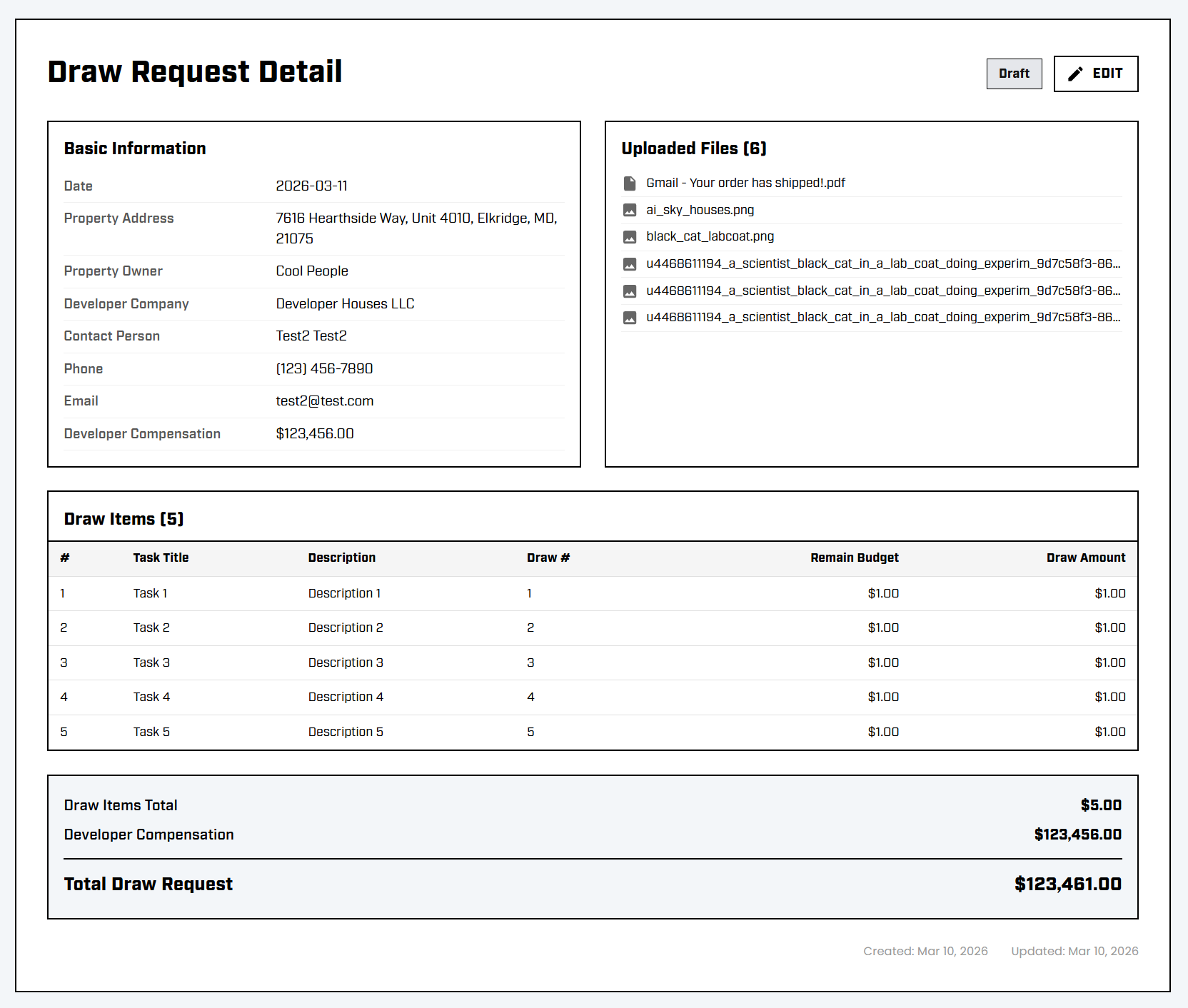The image size is (1188, 1008).
Task: Click the (123) 456-7890 phone value
Action: click(324, 368)
